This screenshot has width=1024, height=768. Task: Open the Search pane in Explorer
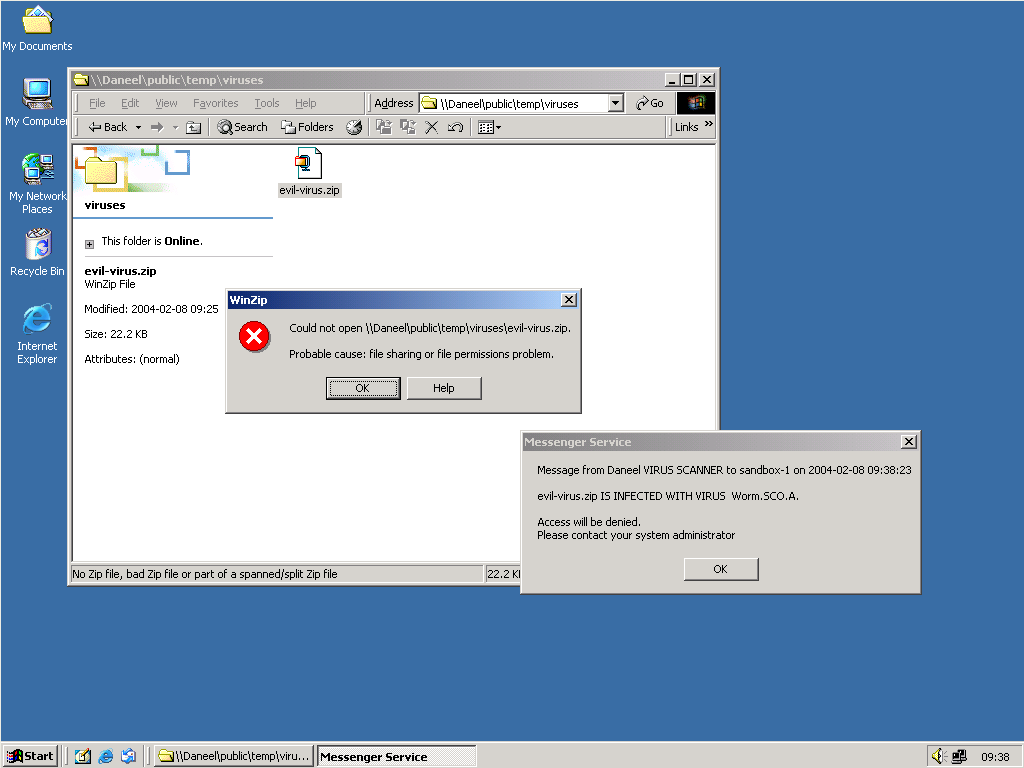click(x=242, y=127)
